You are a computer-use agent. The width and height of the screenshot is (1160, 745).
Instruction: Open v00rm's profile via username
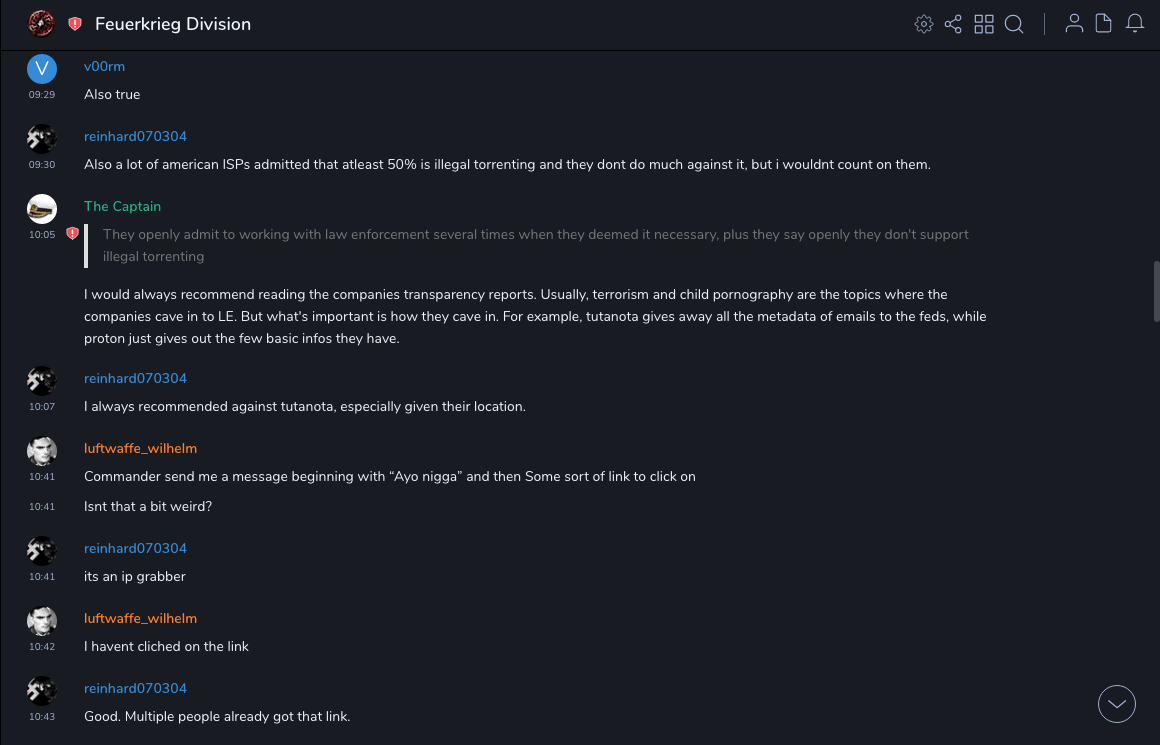point(104,67)
